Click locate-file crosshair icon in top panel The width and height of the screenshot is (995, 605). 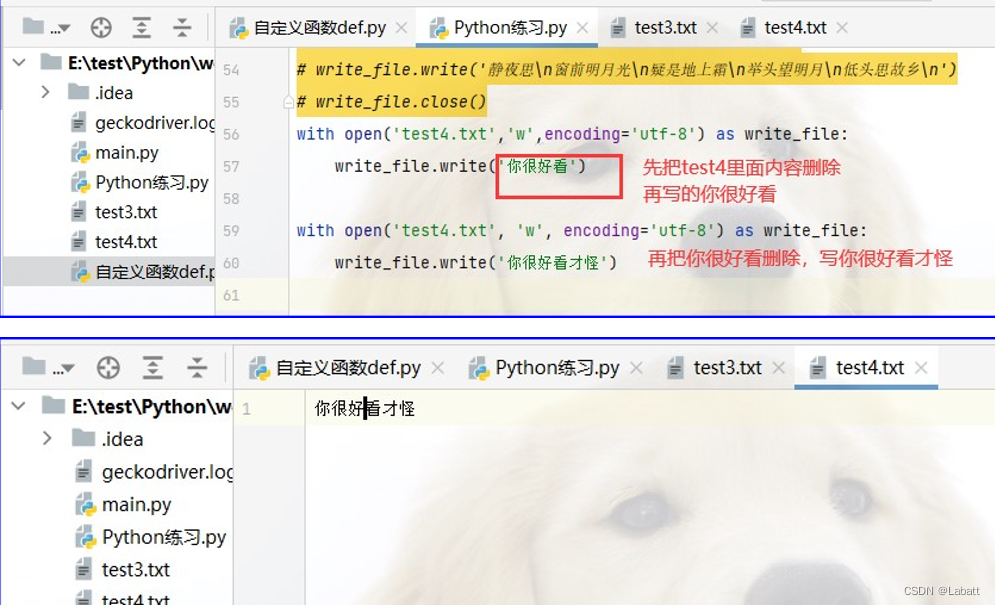(101, 27)
